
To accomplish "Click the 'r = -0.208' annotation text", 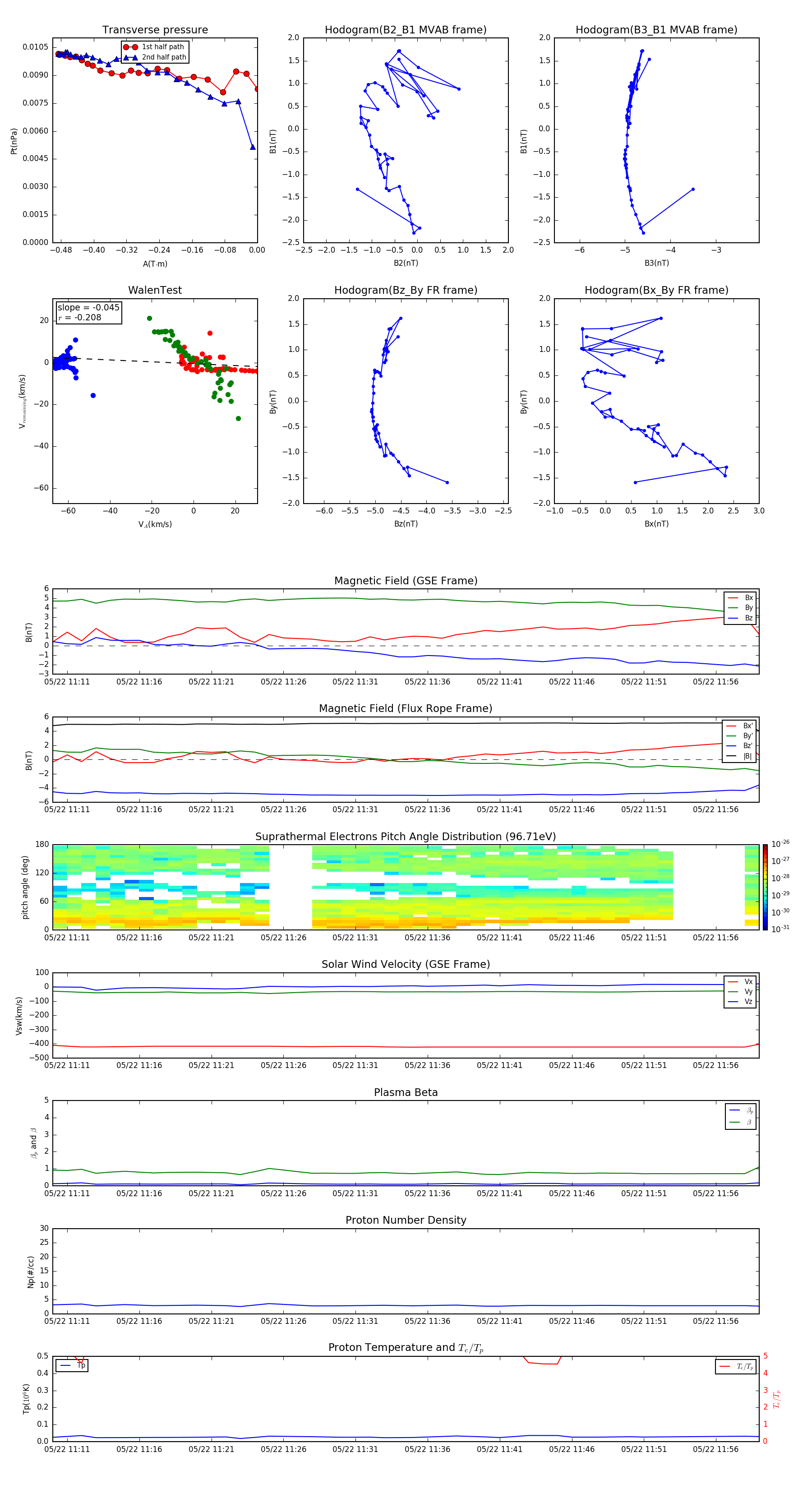I will pos(80,317).
